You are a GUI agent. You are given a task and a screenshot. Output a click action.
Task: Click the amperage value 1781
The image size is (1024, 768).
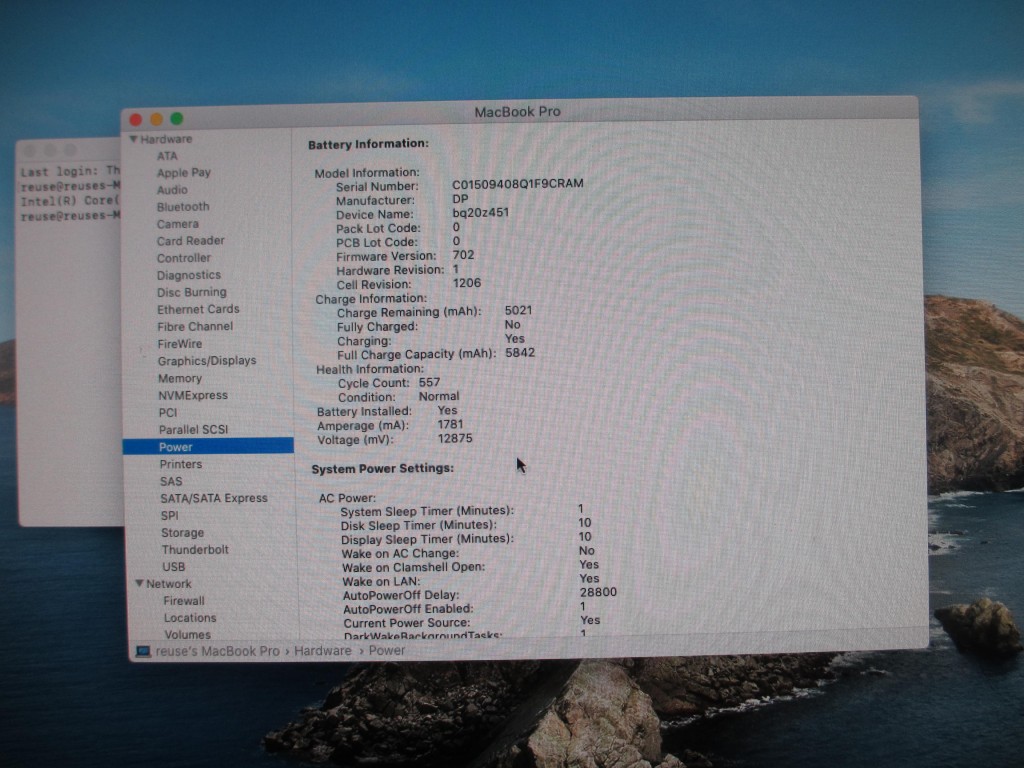pyautogui.click(x=450, y=424)
